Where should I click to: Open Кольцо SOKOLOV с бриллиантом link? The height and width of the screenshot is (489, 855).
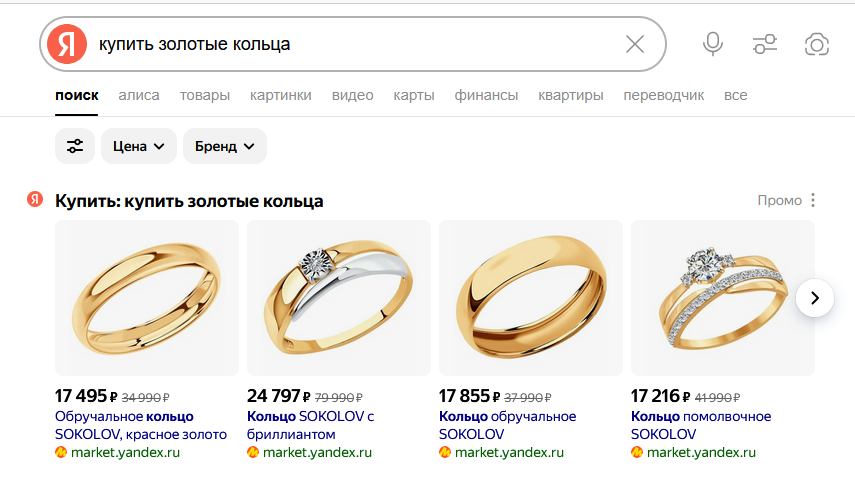tap(310, 425)
